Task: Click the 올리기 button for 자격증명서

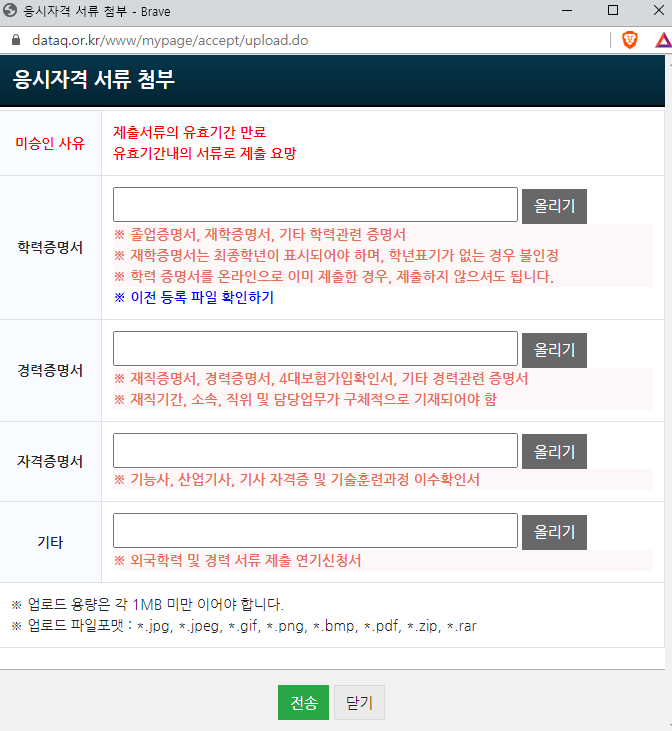Action: (x=554, y=451)
